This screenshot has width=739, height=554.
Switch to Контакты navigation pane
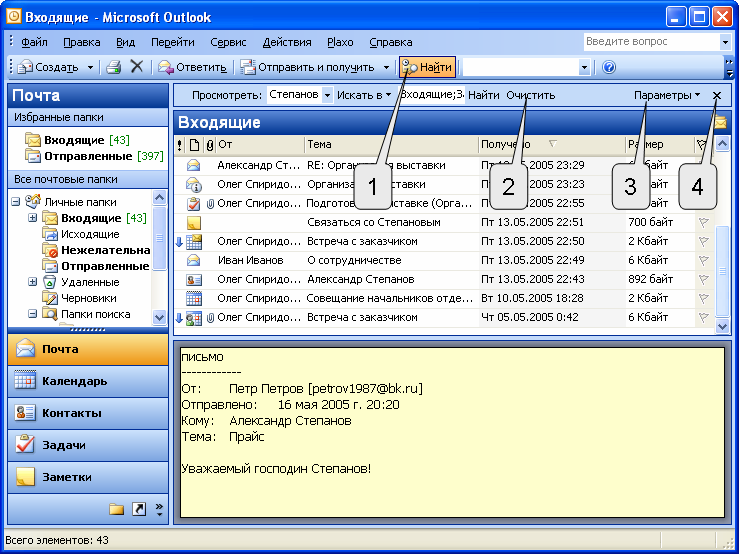tap(88, 413)
